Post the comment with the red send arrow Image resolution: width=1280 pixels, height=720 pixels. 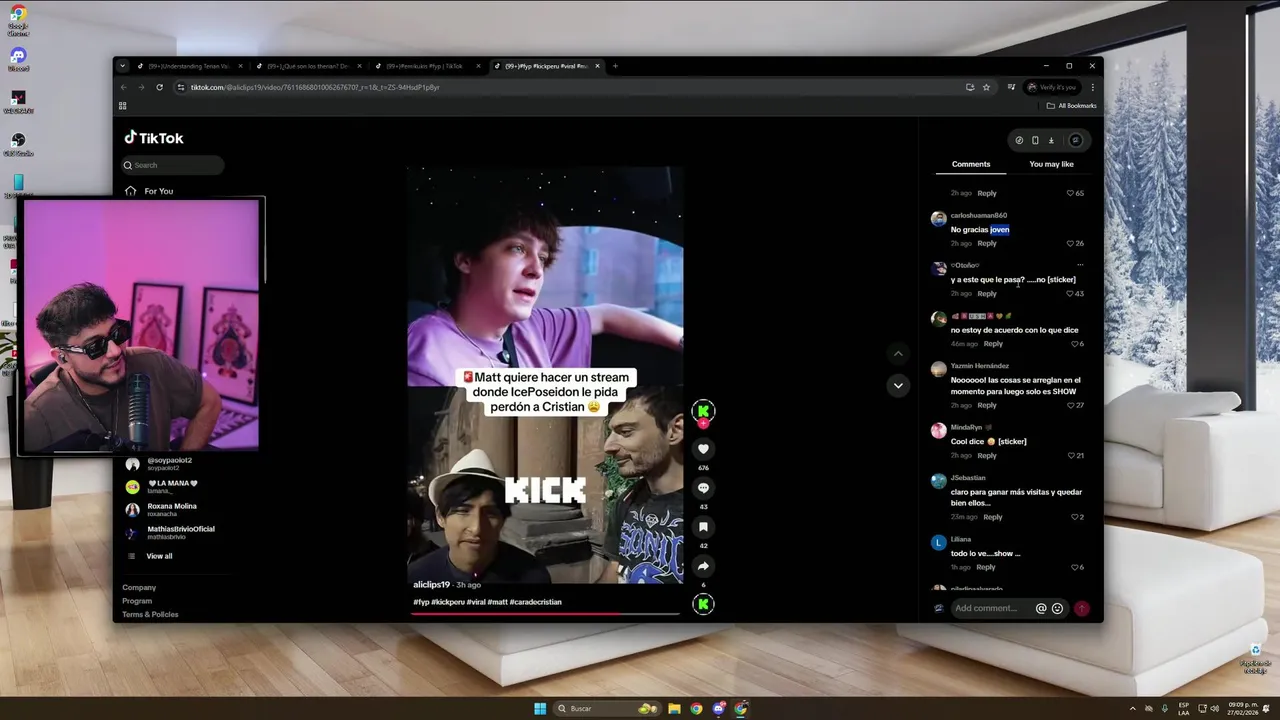point(1081,608)
